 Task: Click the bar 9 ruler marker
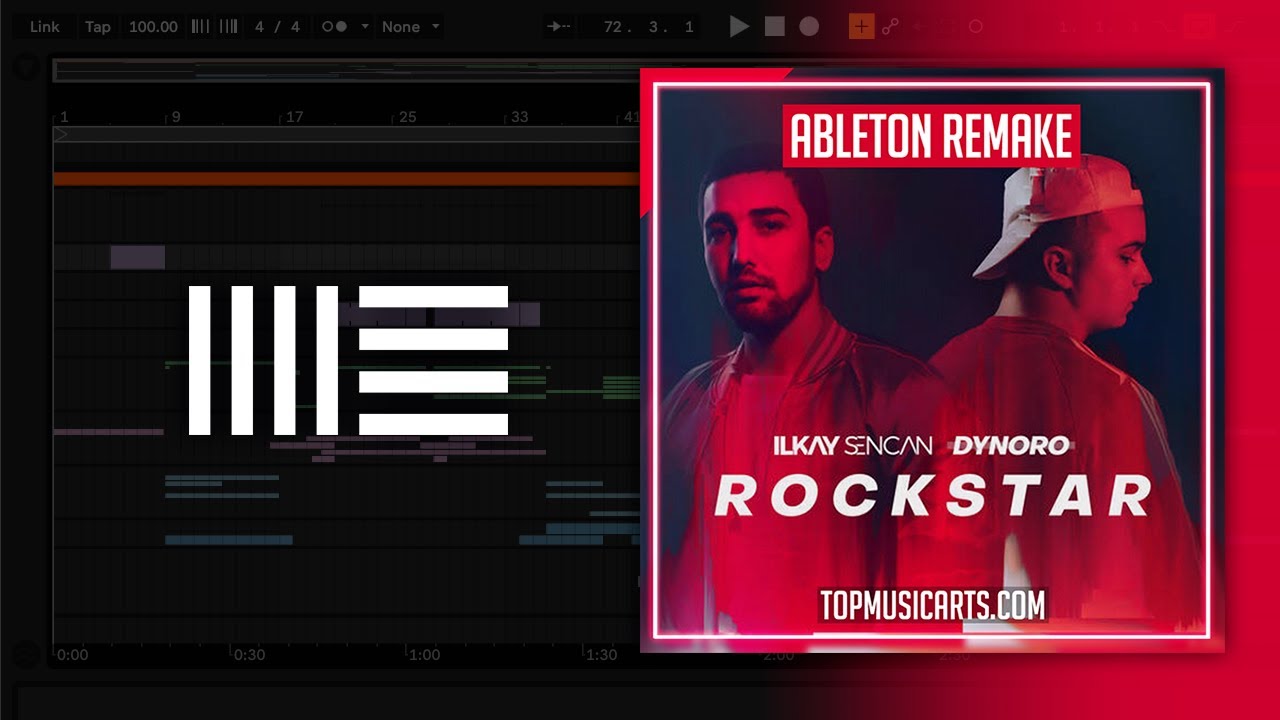[x=175, y=117]
